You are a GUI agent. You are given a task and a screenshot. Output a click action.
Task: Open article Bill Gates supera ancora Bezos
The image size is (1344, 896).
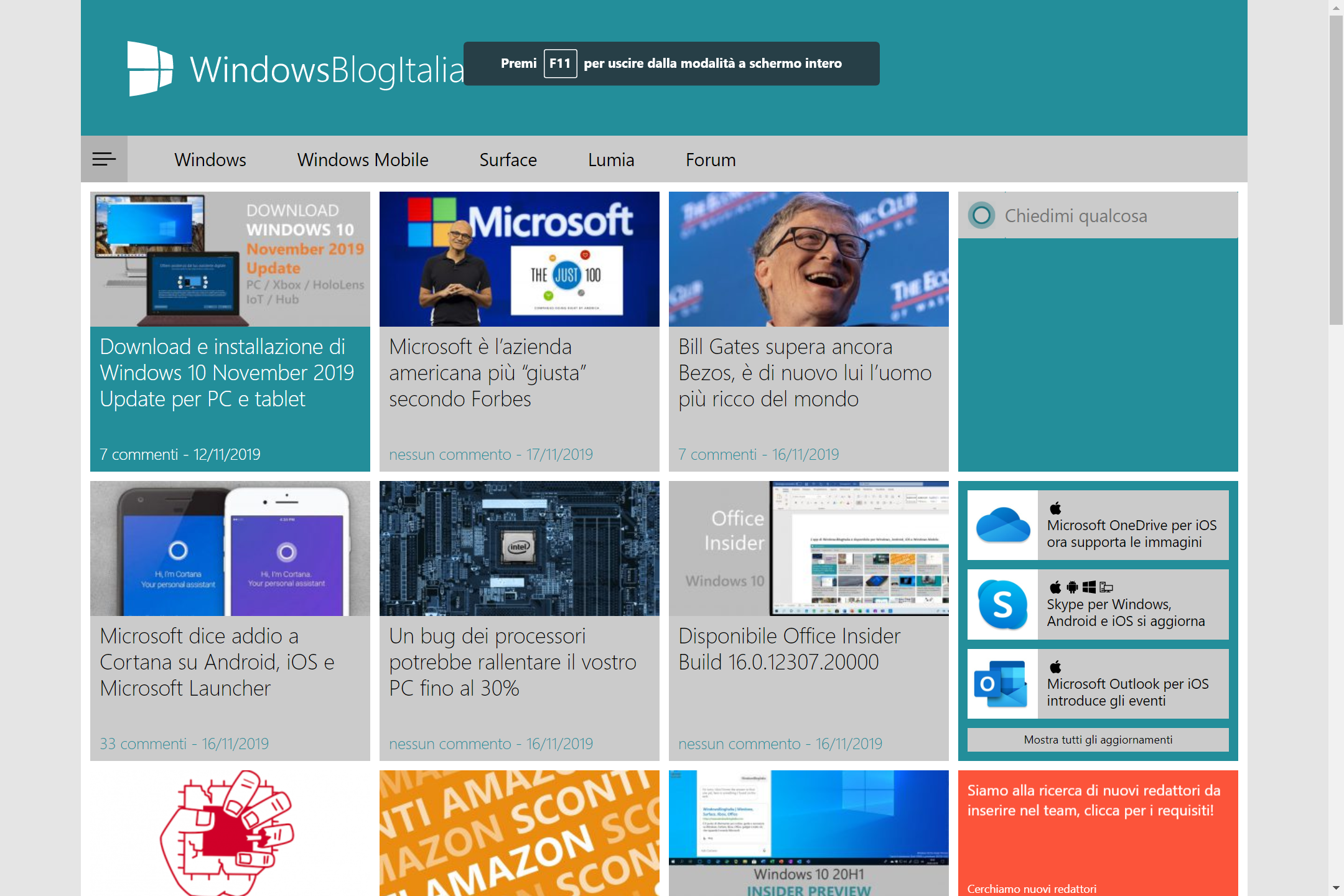(805, 373)
